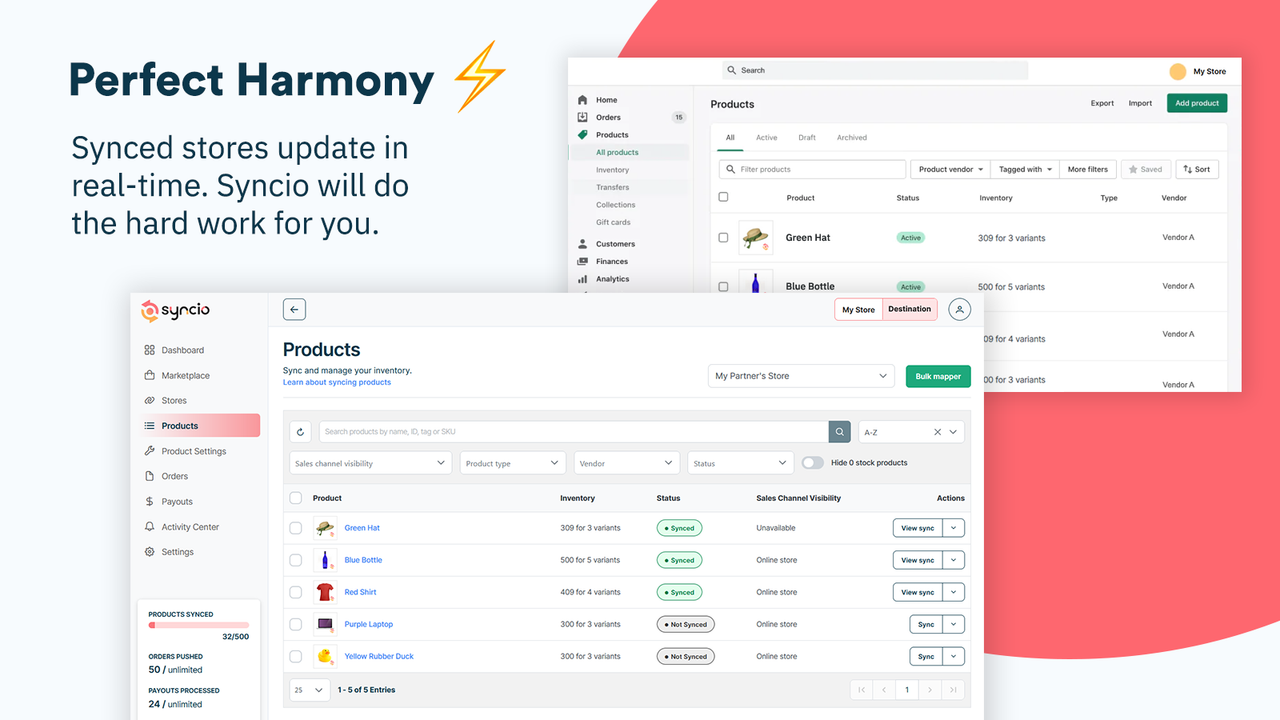Open the 25 entries per page dropdown
The width and height of the screenshot is (1280, 720).
[309, 690]
